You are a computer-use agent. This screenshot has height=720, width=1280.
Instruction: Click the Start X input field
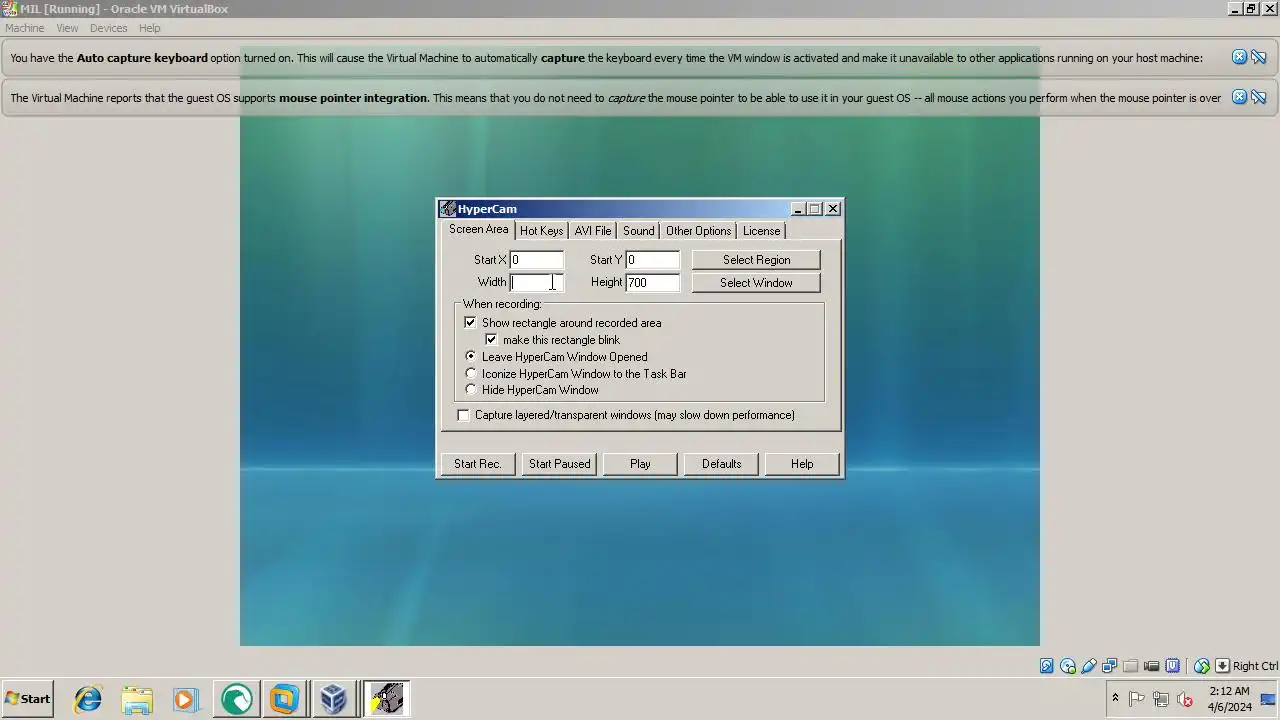pos(537,260)
